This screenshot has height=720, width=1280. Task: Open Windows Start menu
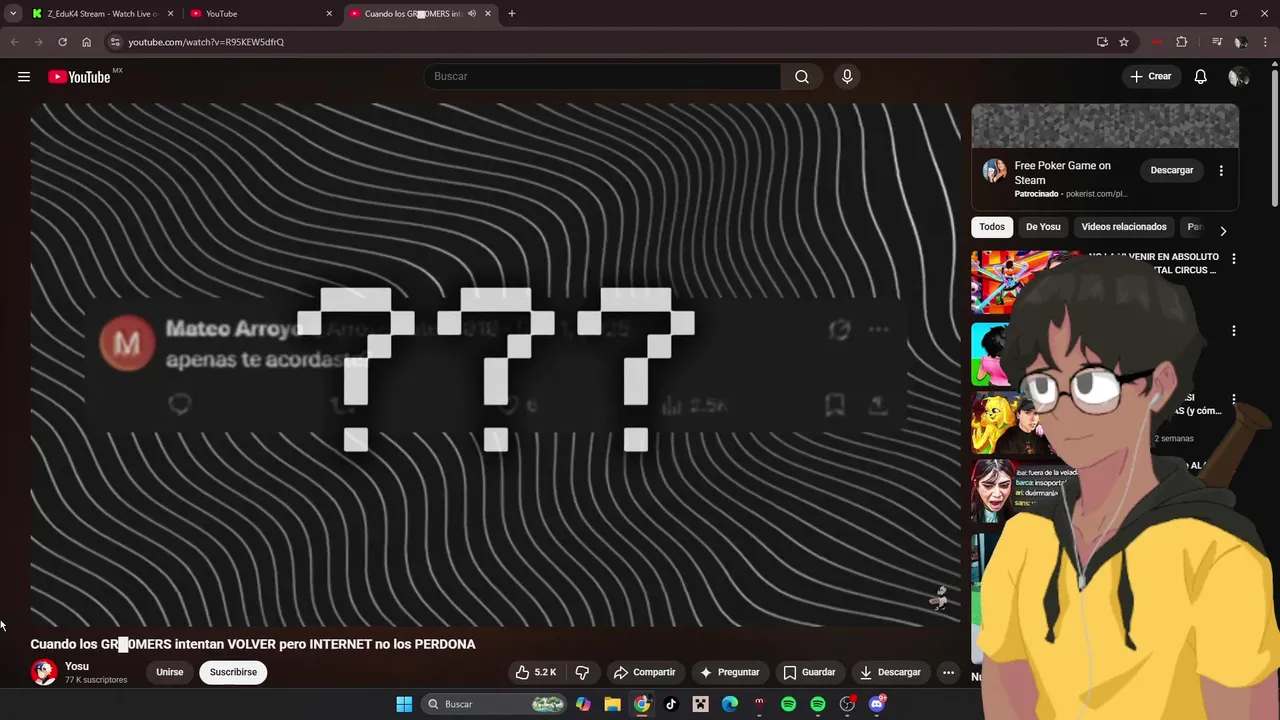(404, 704)
